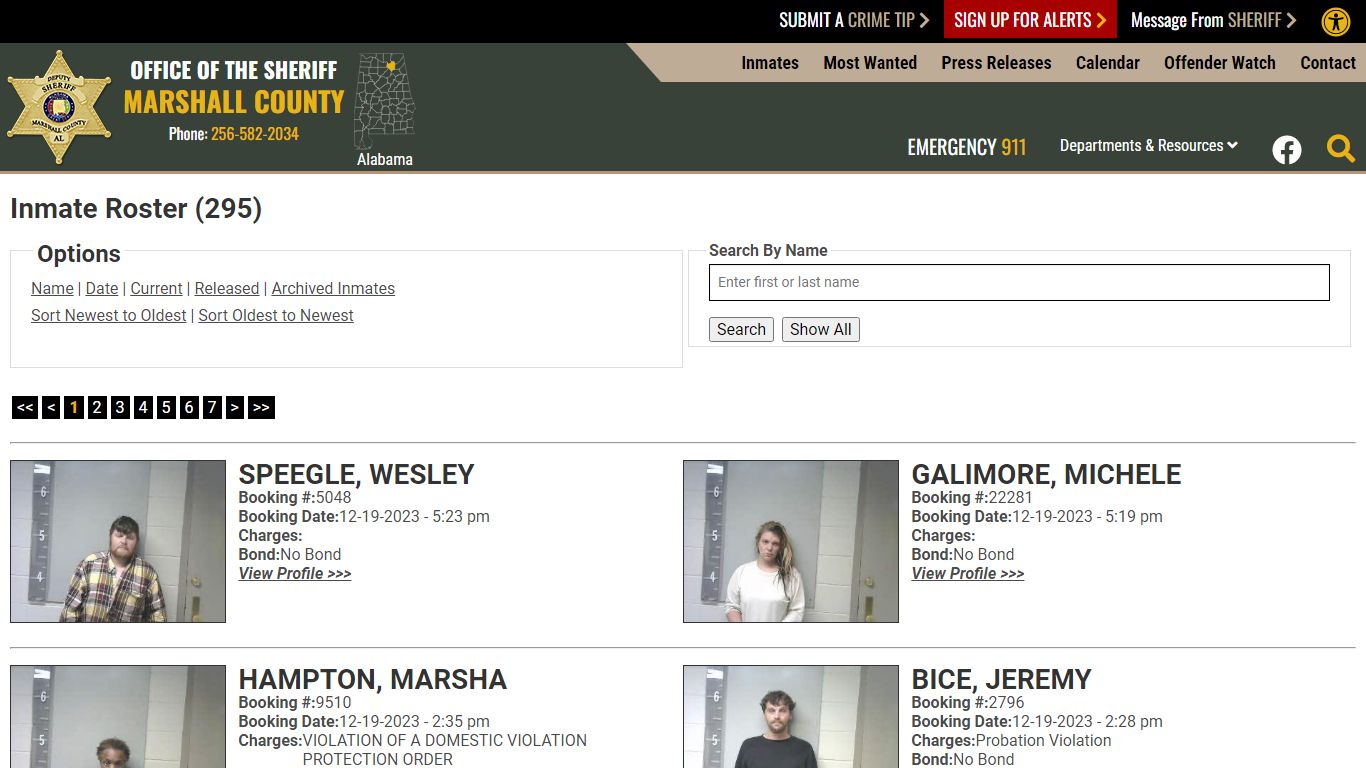The width and height of the screenshot is (1366, 768).
Task: Focus the Search By Name field
Action: pyautogui.click(x=1019, y=282)
